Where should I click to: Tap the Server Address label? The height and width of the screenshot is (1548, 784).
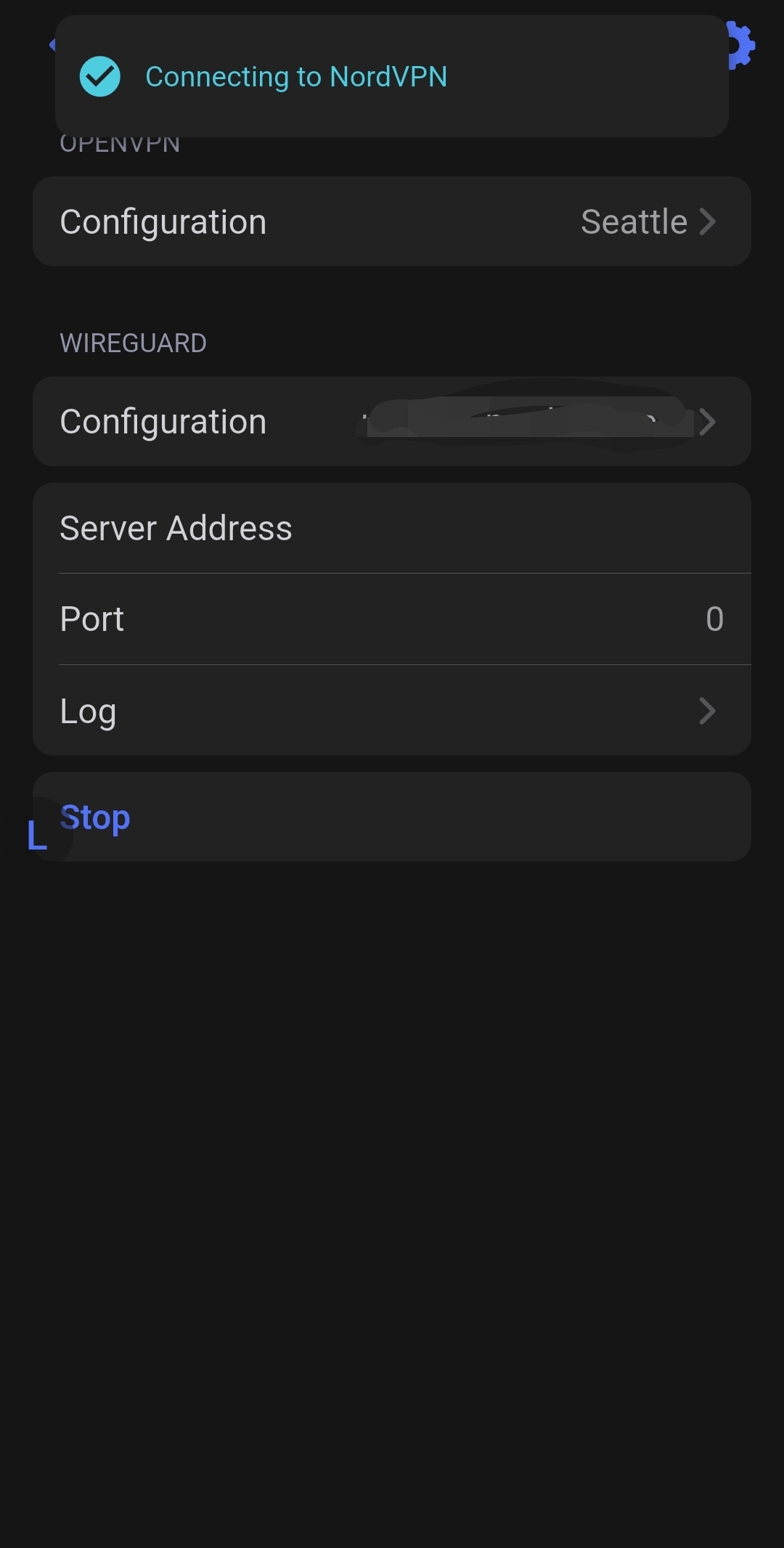click(x=176, y=528)
